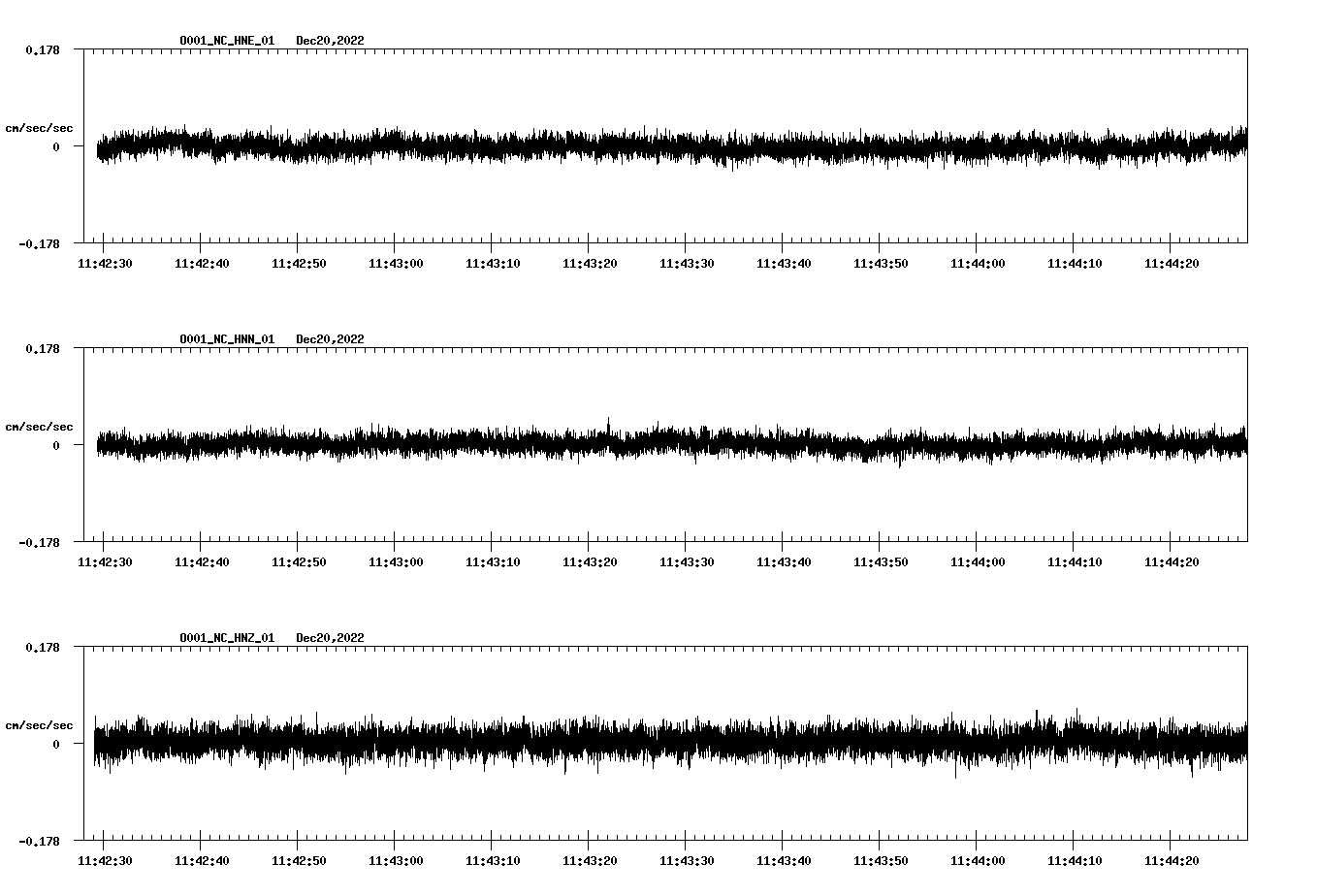
Task: Click the O001_NC_HNZ_01 channel label
Action: (x=226, y=638)
